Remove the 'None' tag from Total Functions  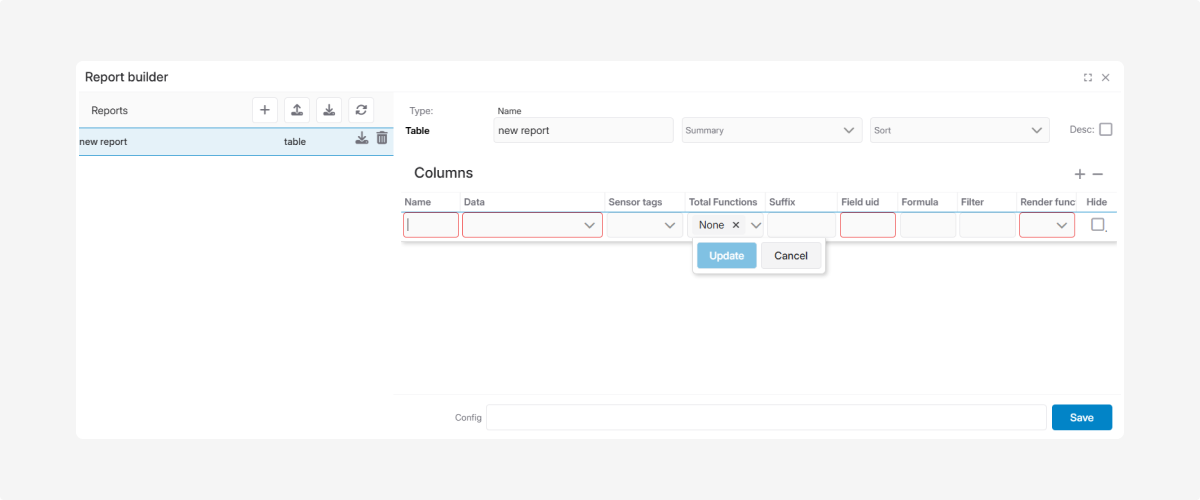(736, 225)
